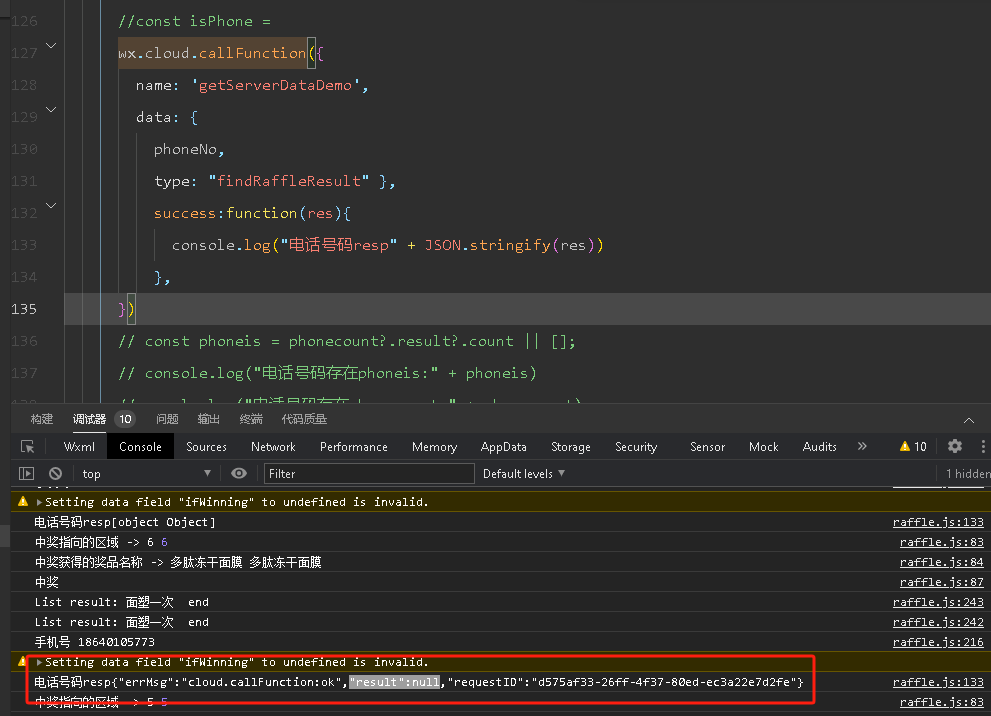Open the 输出 panel tab
Viewport: 991px width, 716px height.
209,419
